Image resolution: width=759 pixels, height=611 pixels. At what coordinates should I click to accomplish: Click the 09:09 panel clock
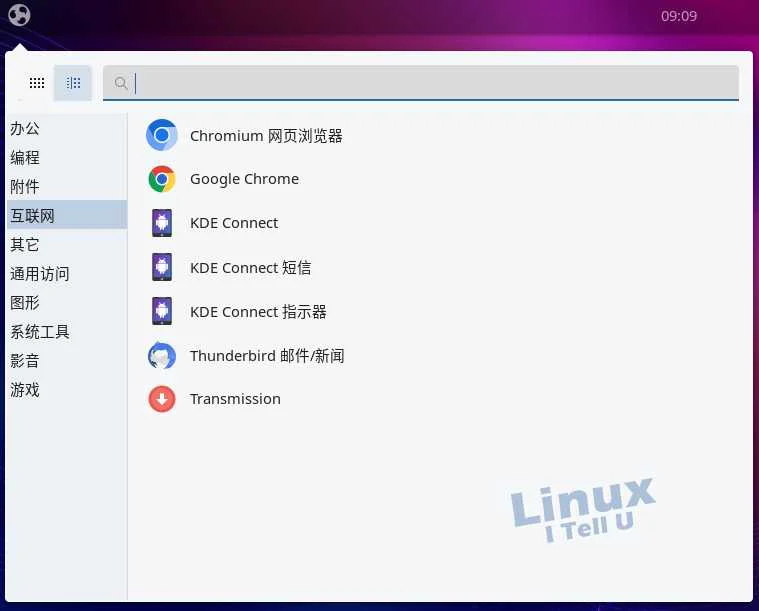(x=679, y=16)
